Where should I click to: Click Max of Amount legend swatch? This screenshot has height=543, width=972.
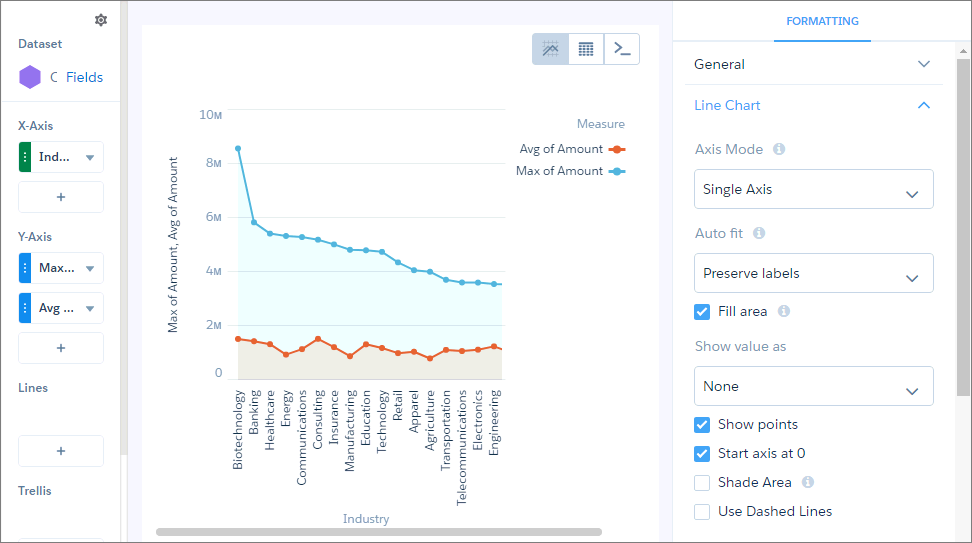point(617,172)
